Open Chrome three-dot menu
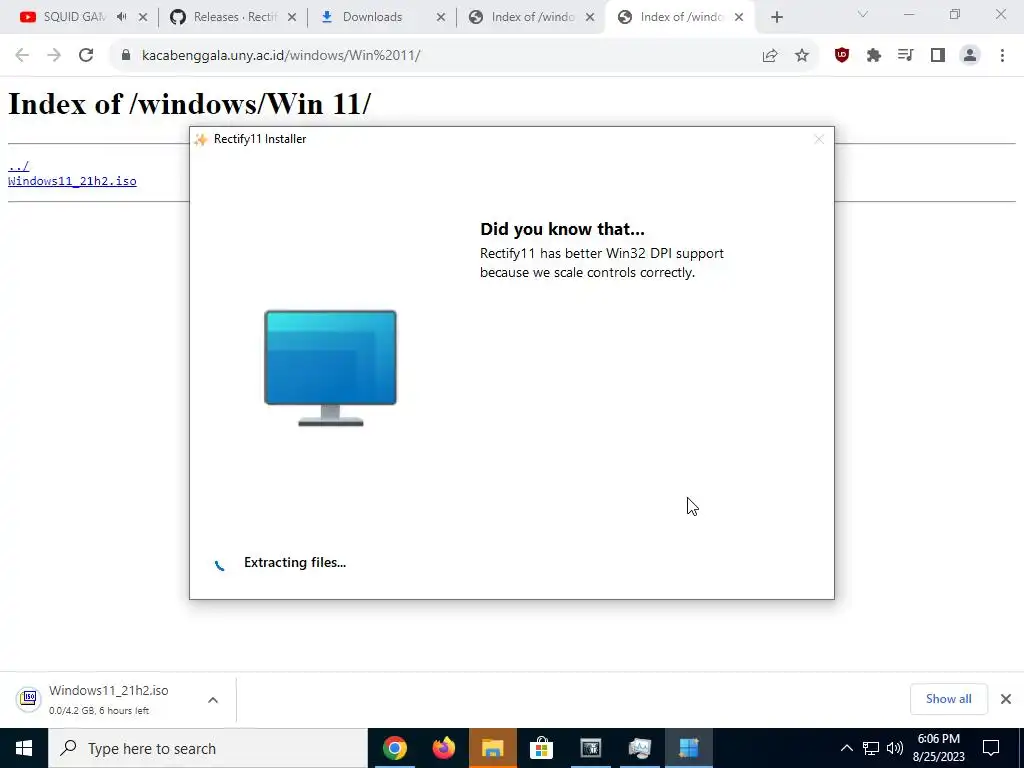 click(x=1002, y=56)
